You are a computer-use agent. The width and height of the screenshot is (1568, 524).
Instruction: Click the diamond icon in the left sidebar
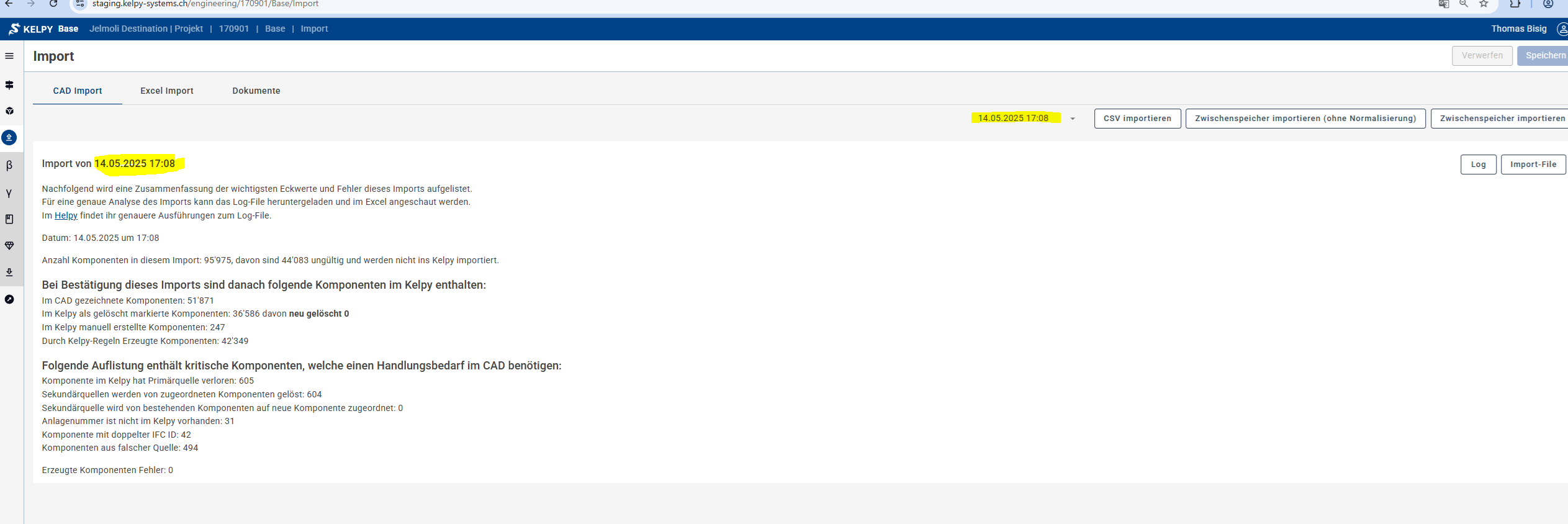(x=9, y=246)
